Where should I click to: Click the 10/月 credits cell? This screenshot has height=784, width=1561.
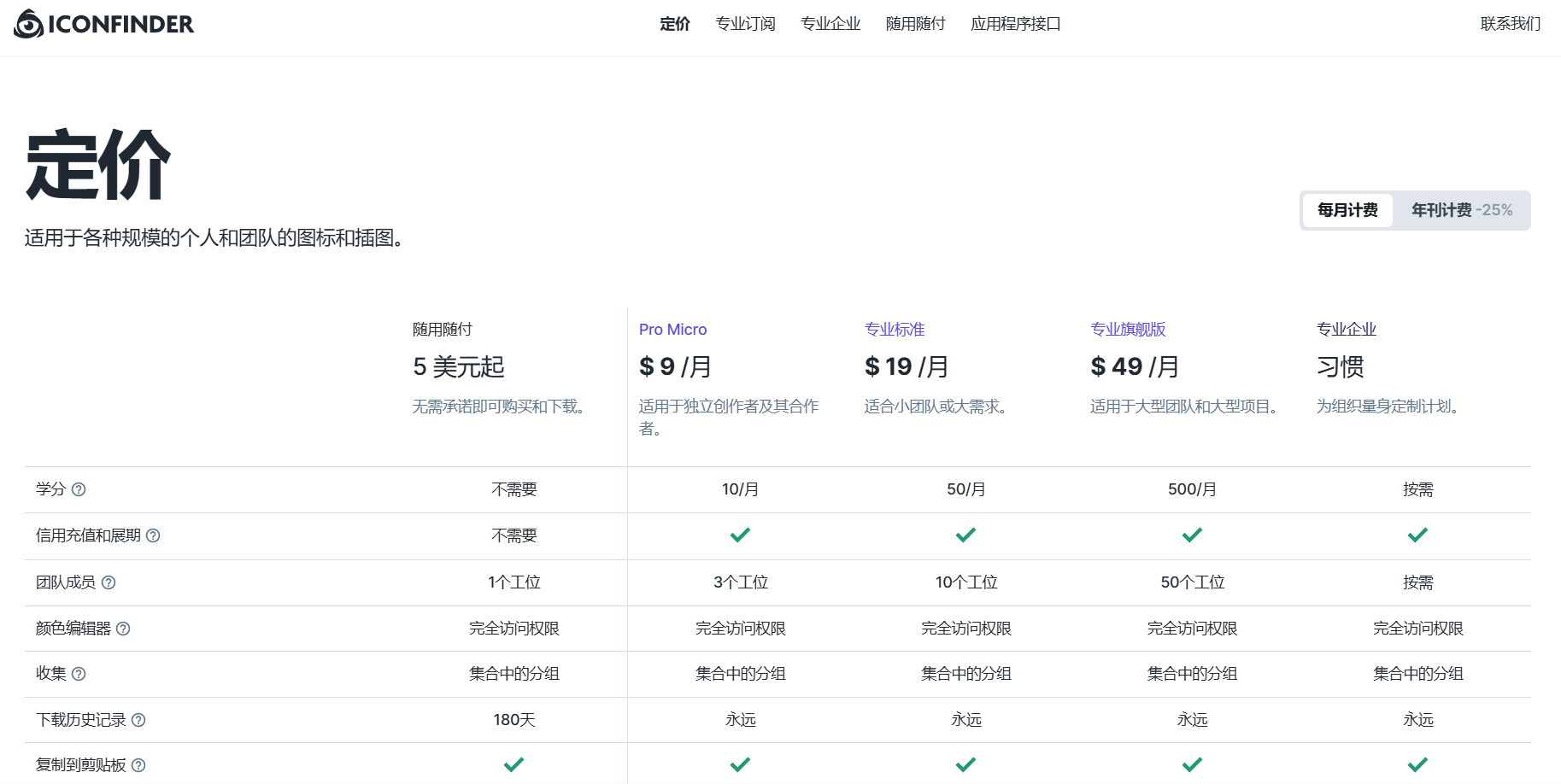[740, 489]
